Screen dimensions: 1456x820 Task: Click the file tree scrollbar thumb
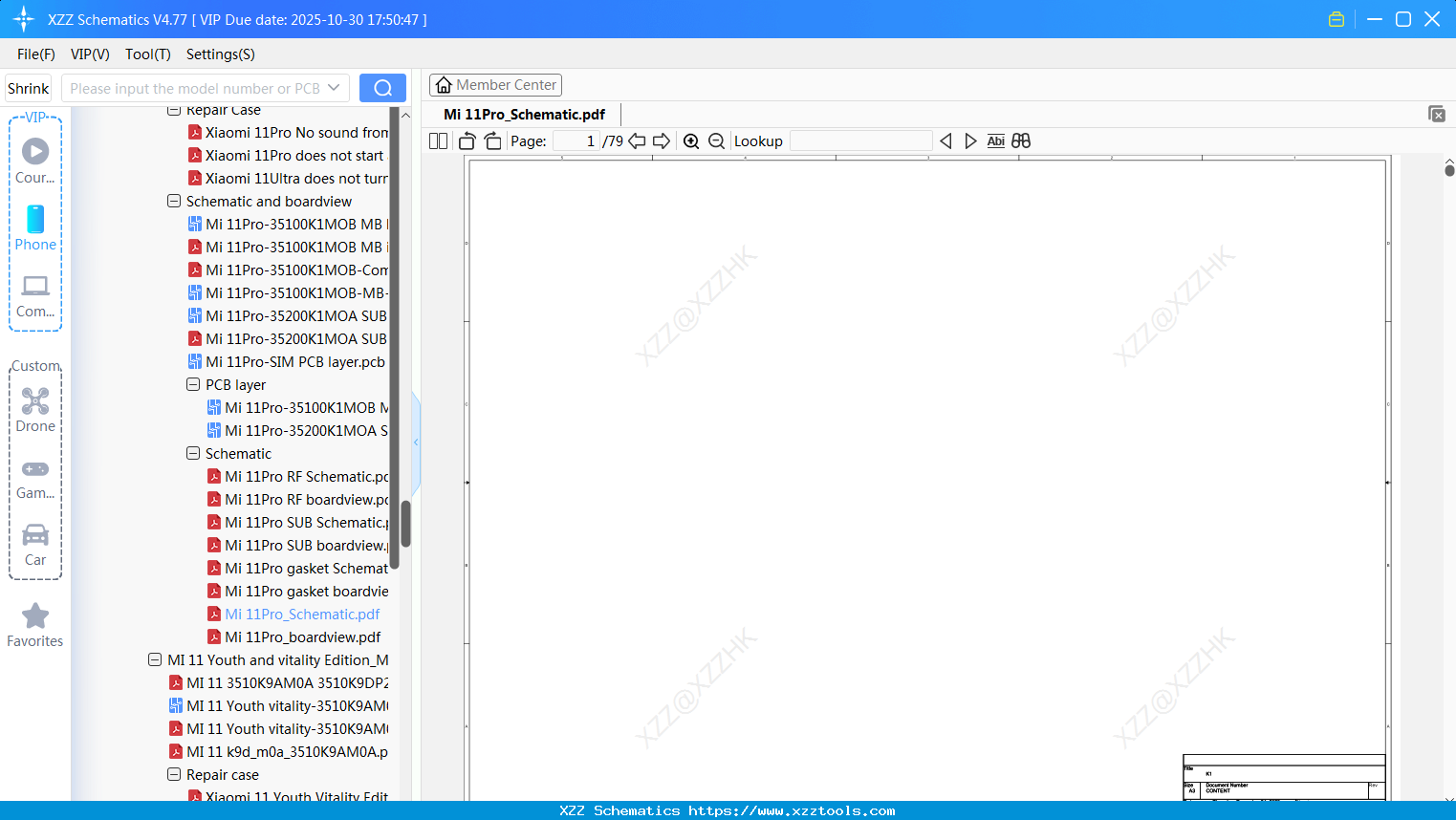point(405,524)
